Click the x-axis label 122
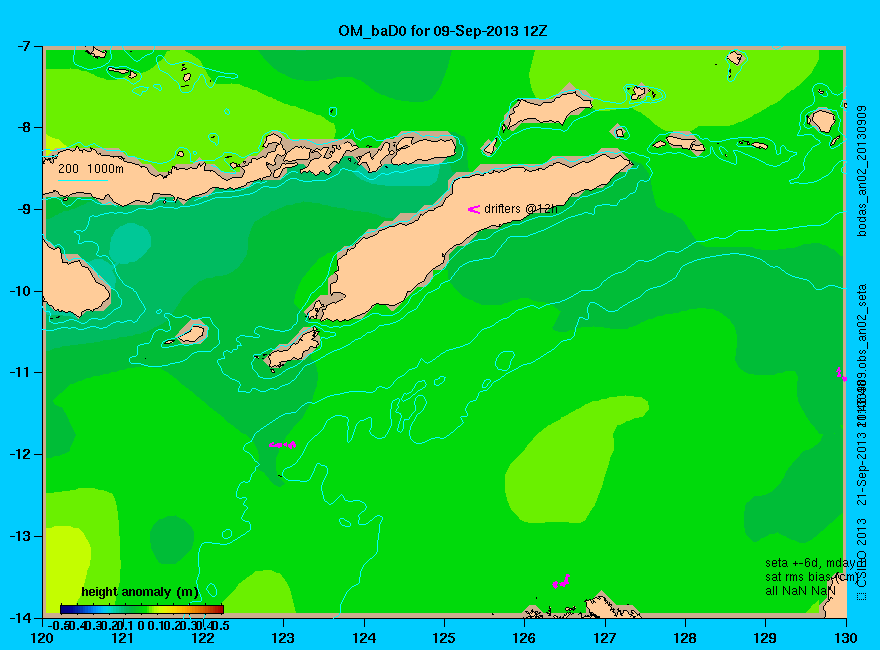This screenshot has height=650, width=880. pyautogui.click(x=203, y=638)
